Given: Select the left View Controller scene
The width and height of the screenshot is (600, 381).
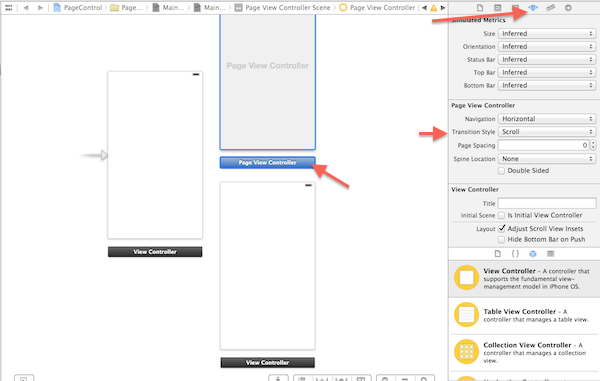Looking at the screenshot, I should click(x=155, y=155).
